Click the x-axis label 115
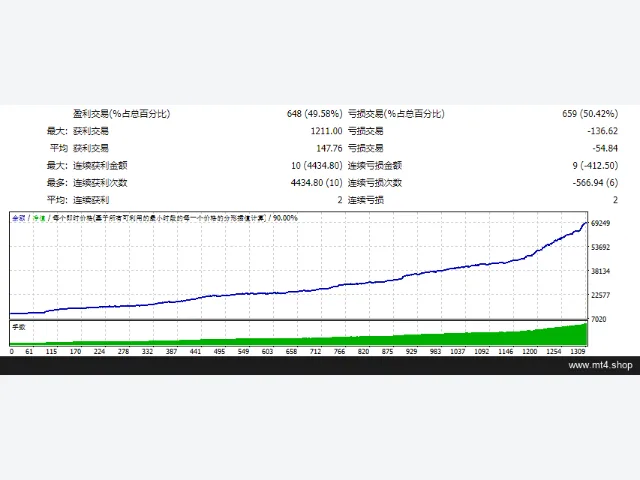Screen dimensions: 640x480 pyautogui.click(x=51, y=351)
